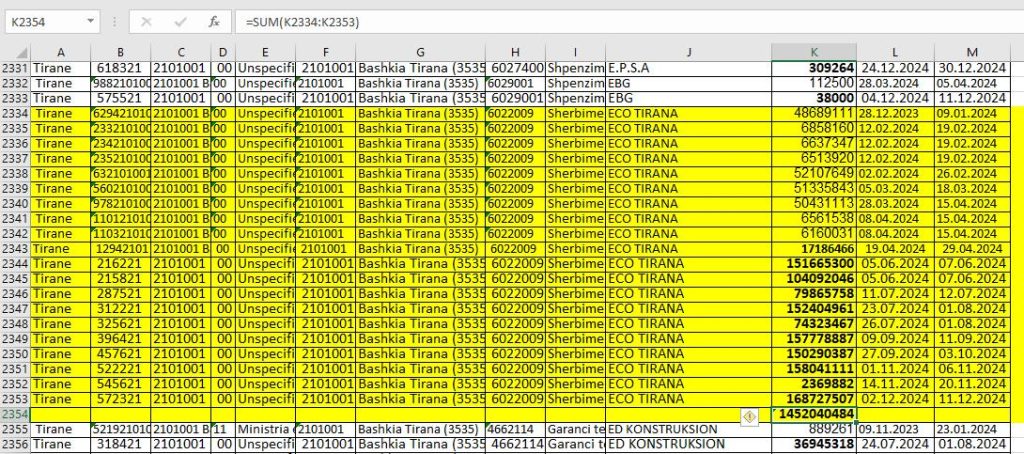Image resolution: width=1024 pixels, height=454 pixels.
Task: Click cell with value 2369882
Action: tap(814, 384)
